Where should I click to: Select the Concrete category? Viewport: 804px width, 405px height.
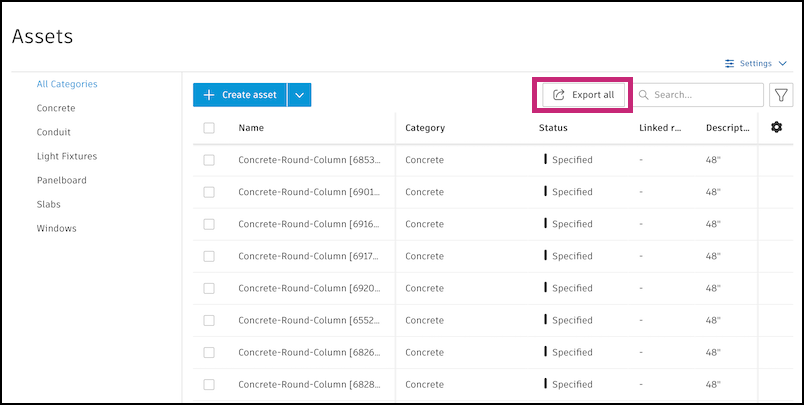click(x=56, y=108)
